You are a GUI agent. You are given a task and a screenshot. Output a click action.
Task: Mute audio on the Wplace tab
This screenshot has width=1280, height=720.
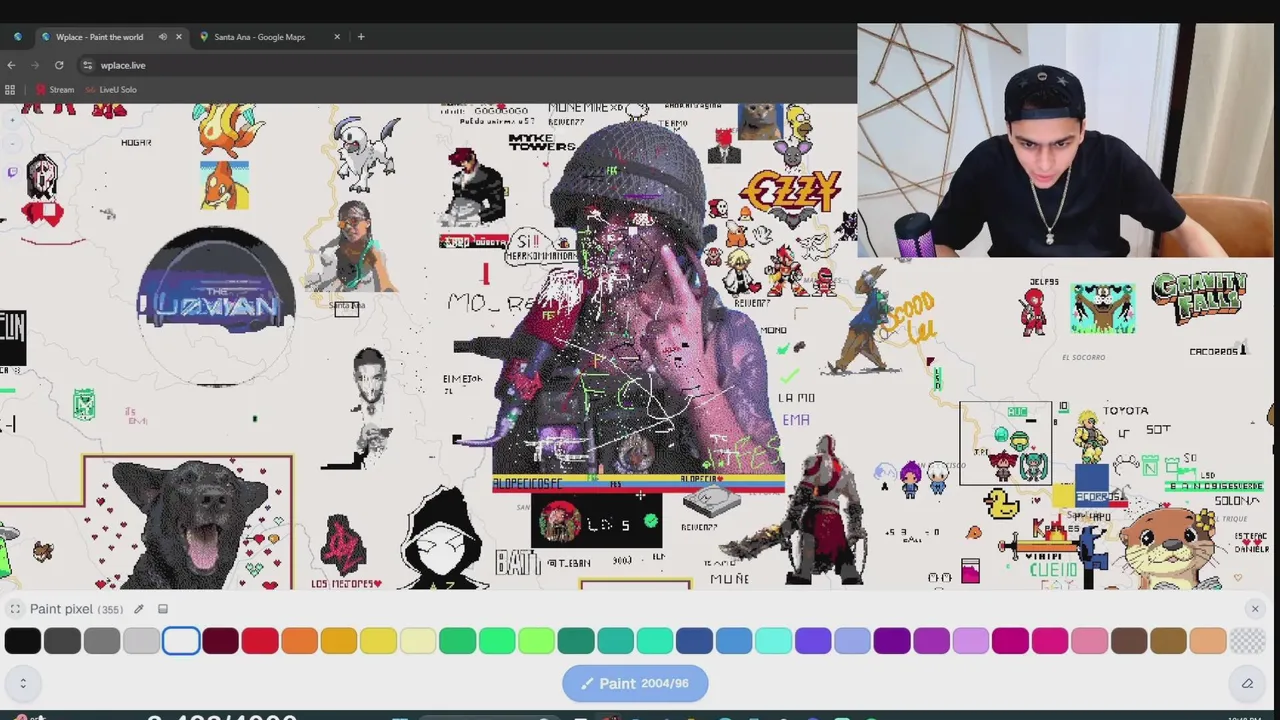[x=163, y=37]
